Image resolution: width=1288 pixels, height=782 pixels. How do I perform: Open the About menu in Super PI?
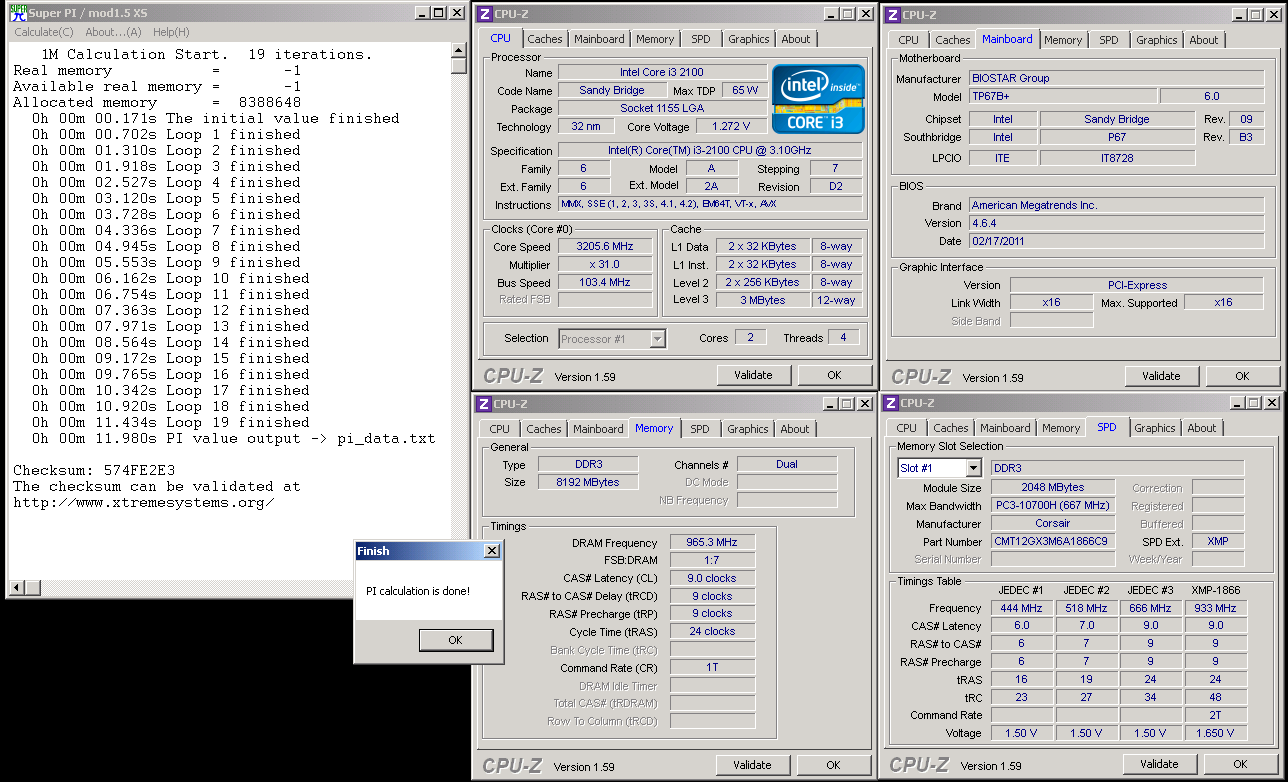pos(114,32)
